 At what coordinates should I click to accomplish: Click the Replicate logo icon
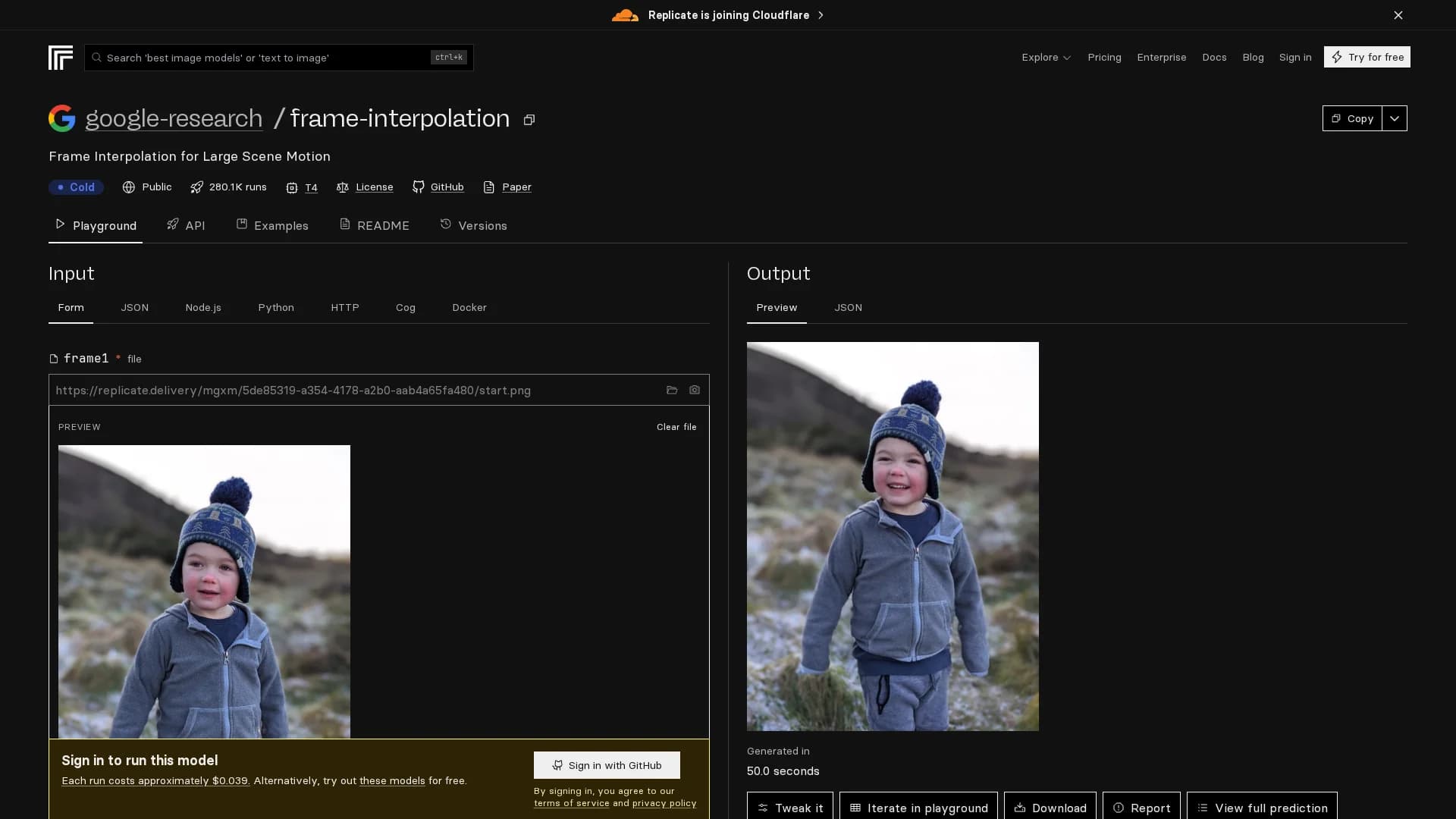coord(61,58)
